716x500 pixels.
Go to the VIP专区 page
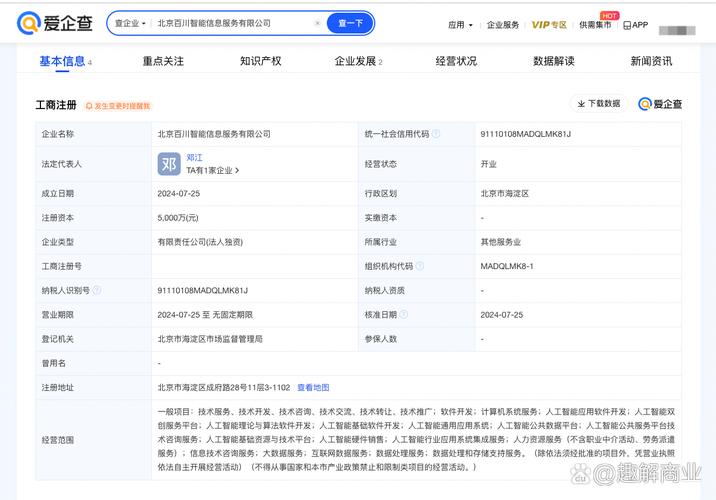tap(549, 25)
